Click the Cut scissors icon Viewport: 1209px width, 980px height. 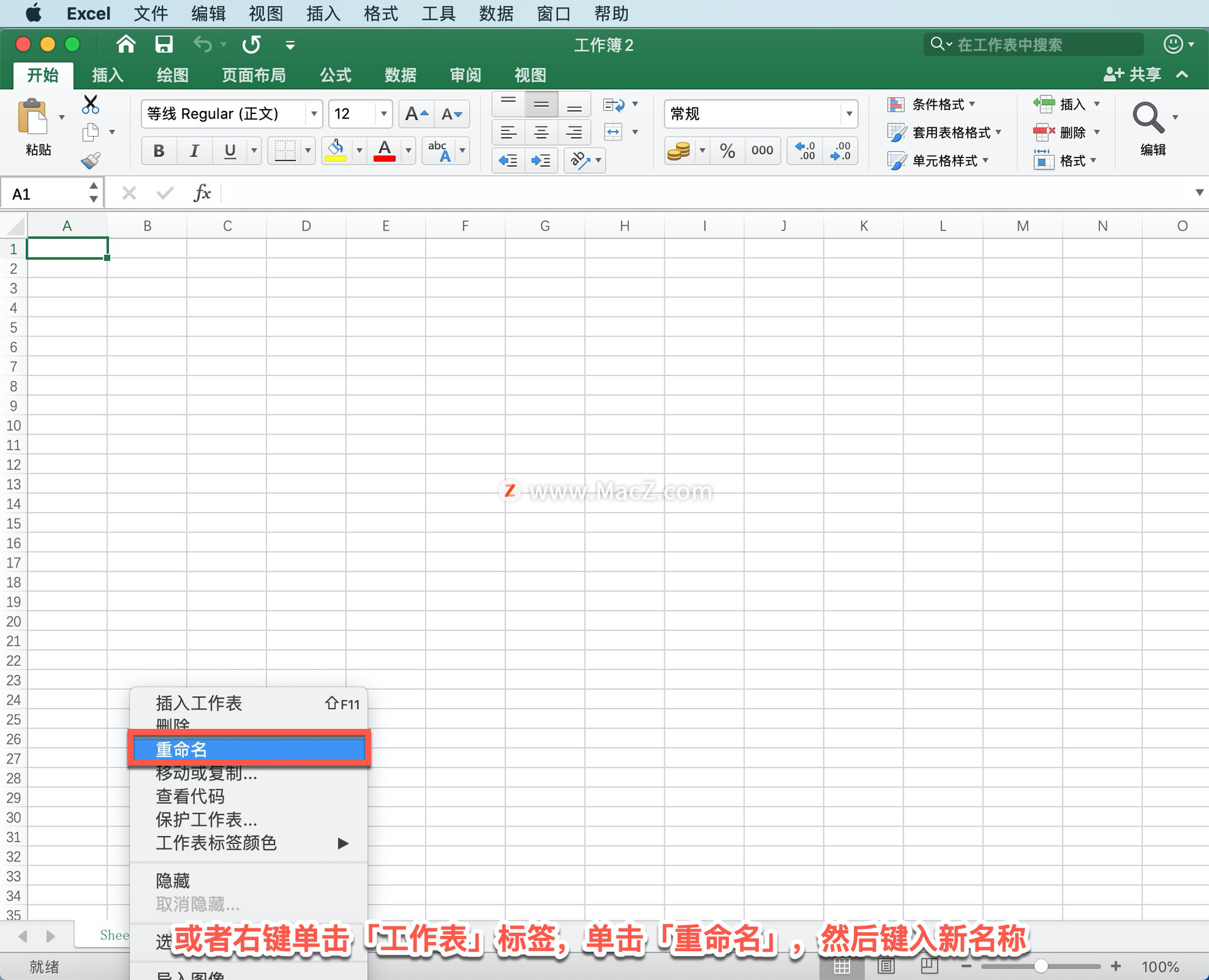point(91,104)
